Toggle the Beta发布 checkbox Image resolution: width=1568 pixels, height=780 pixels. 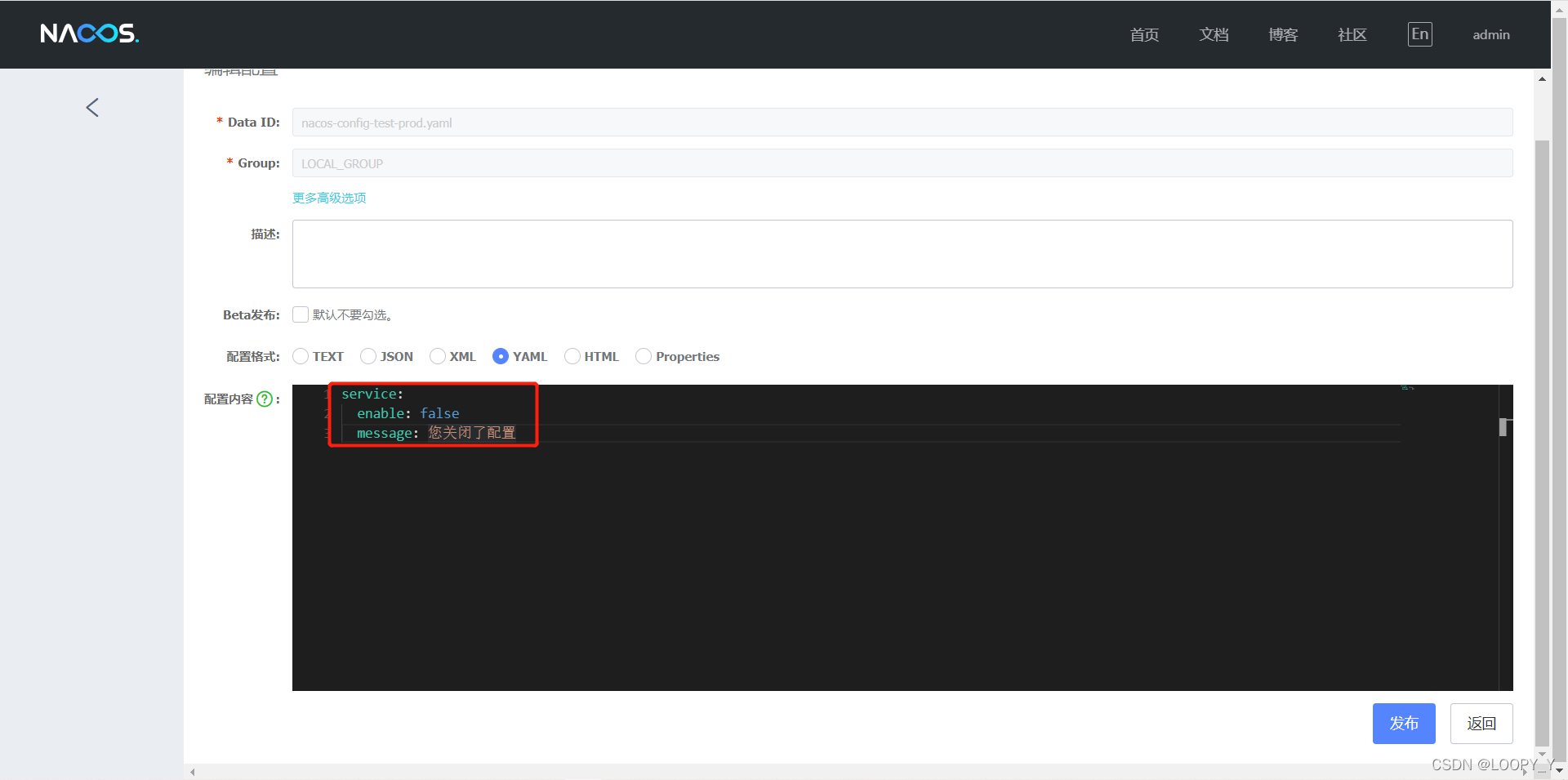click(x=301, y=315)
